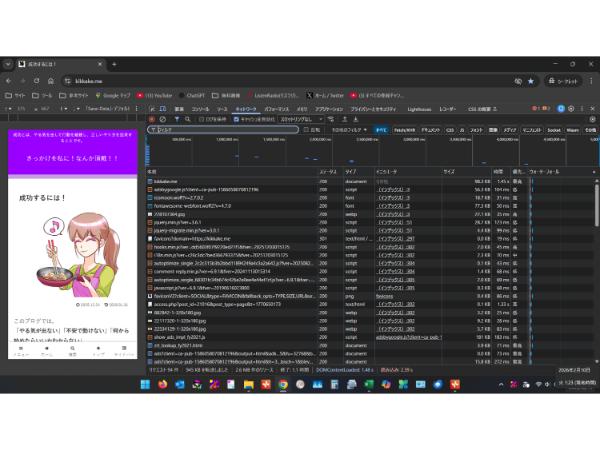Open the more filters dropdown
This screenshot has height=450, width=600.
coord(349,130)
